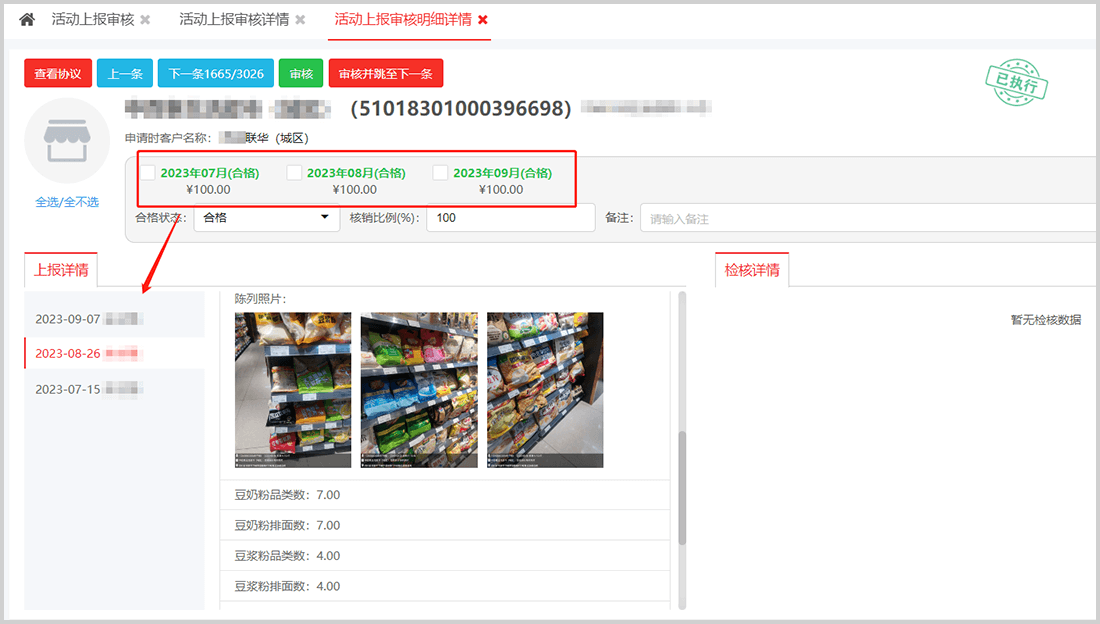Open the 合格状态 dropdown
The image size is (1100, 624).
266,218
